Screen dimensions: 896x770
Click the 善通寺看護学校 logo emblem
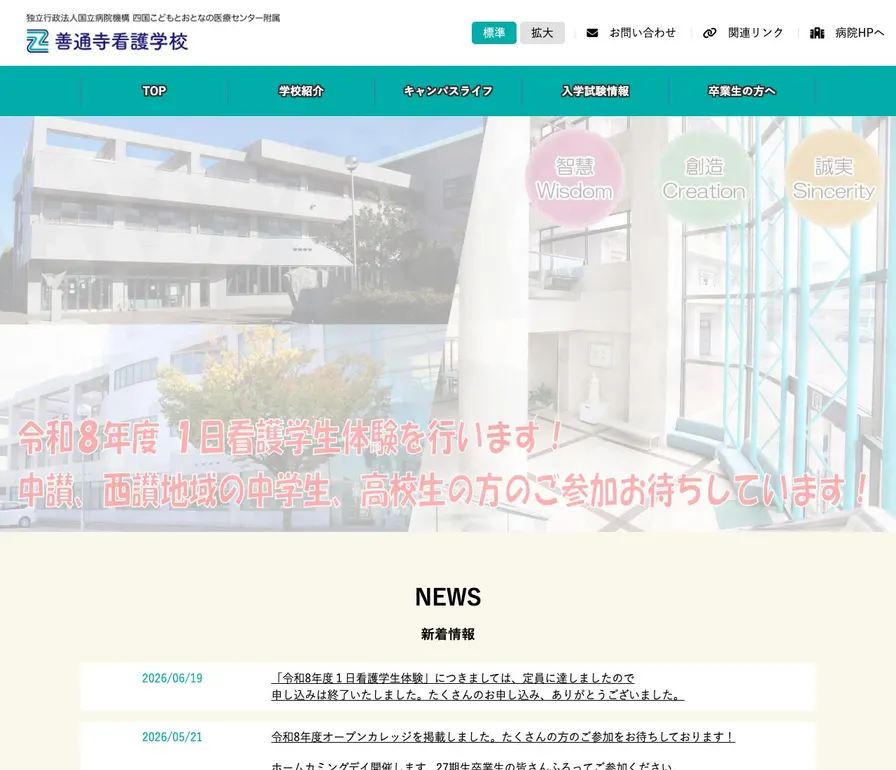click(37, 41)
